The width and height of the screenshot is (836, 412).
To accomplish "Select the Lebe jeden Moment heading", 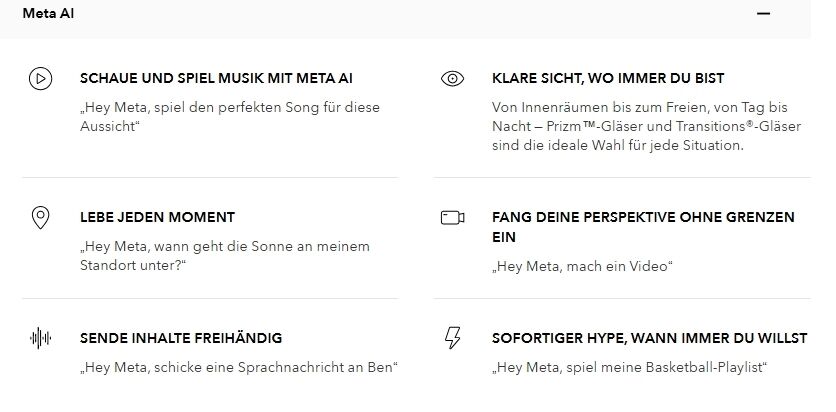I will click(x=157, y=217).
